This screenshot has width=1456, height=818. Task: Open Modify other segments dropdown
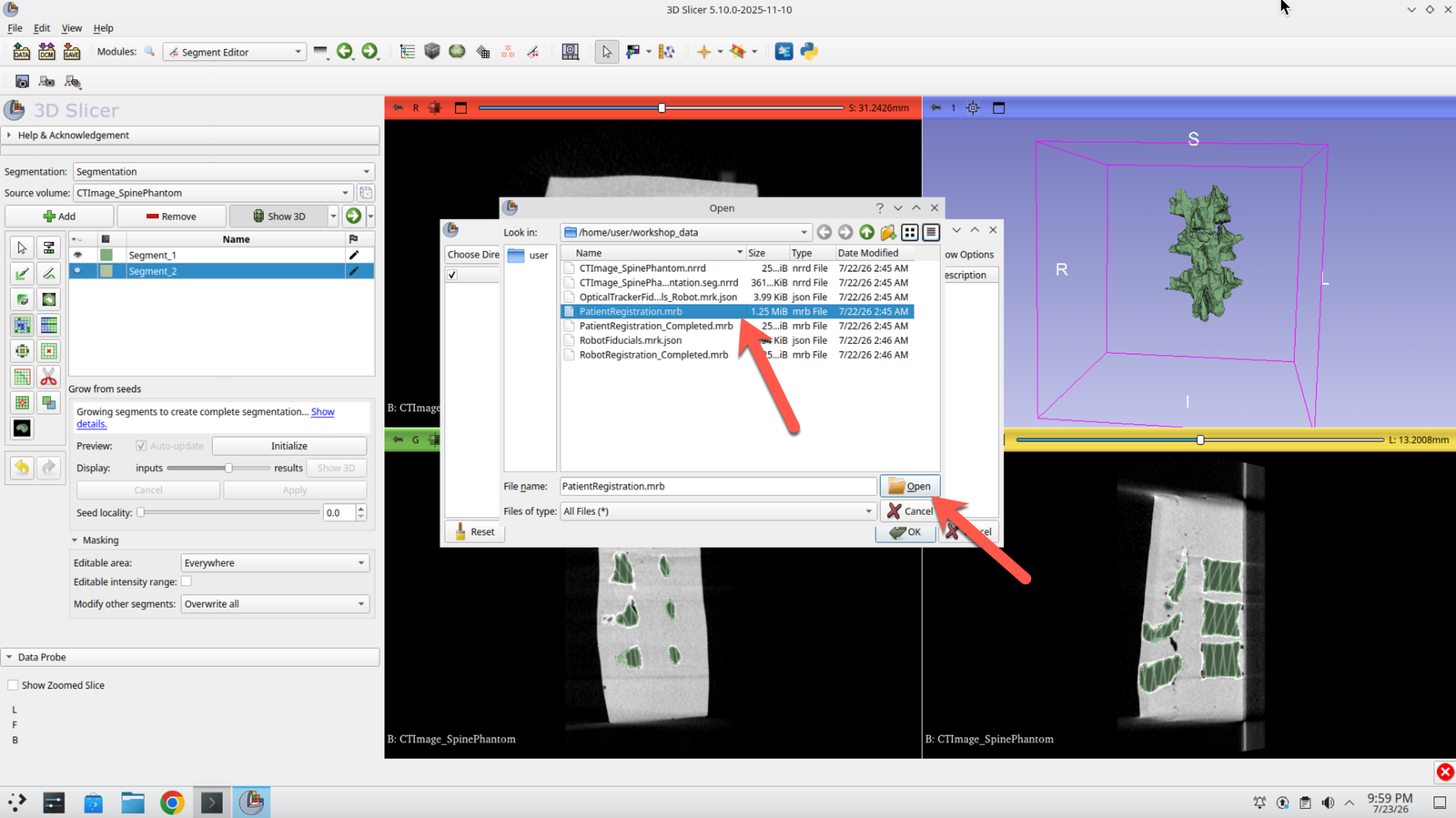click(x=275, y=604)
